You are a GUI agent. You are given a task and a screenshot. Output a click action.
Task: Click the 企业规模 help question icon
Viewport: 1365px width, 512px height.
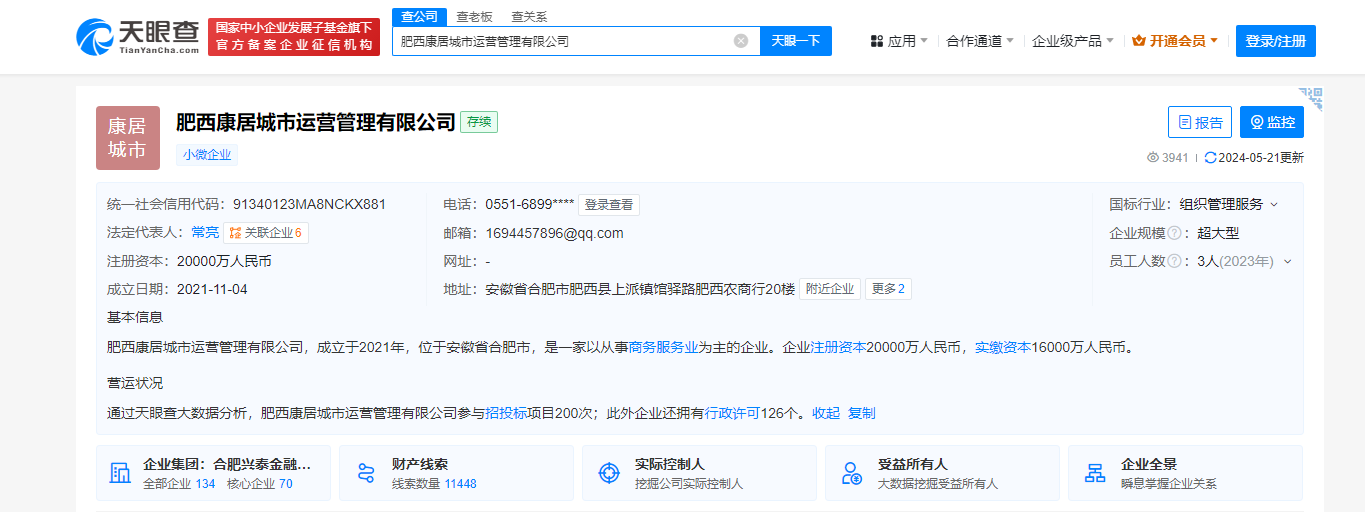[1174, 233]
